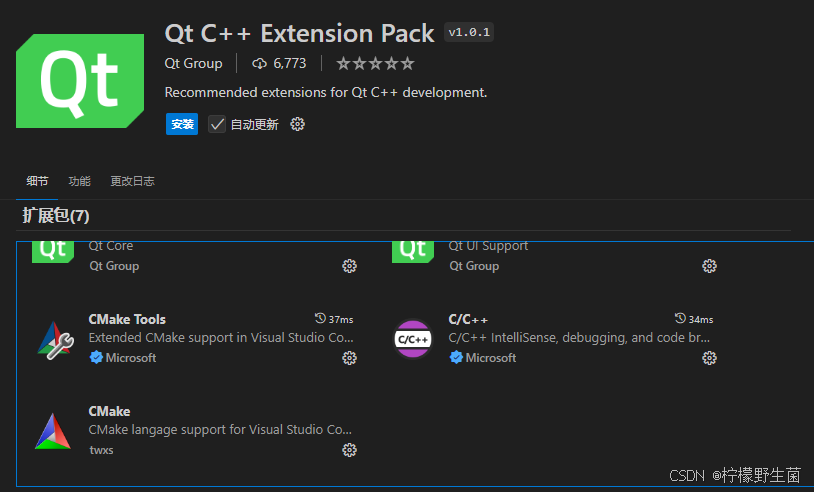Click the CMake Tools extension icon
This screenshot has width=814, height=492.
[53, 339]
